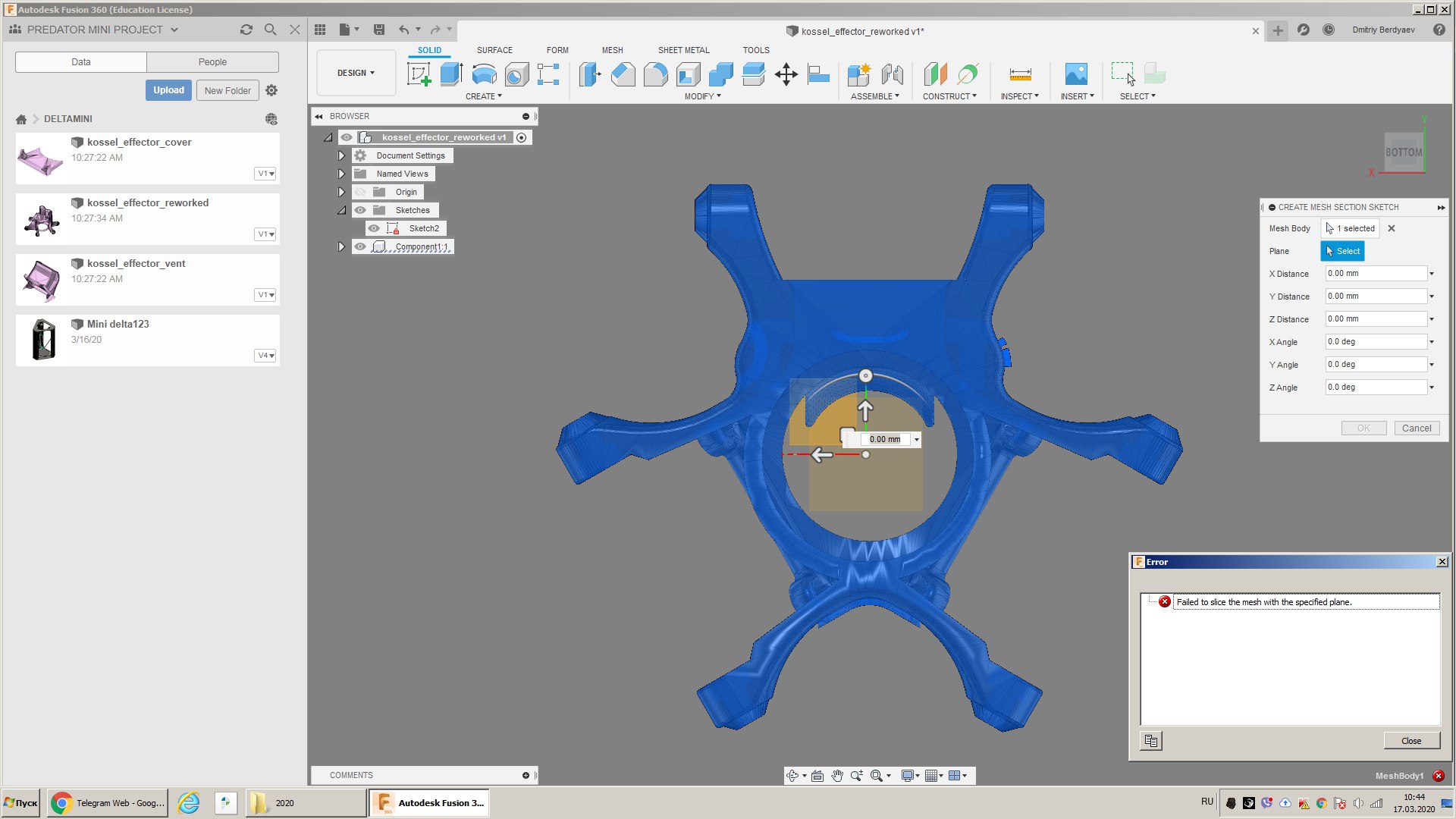Select the Extrude tool icon
The width and height of the screenshot is (1456, 819).
point(451,74)
